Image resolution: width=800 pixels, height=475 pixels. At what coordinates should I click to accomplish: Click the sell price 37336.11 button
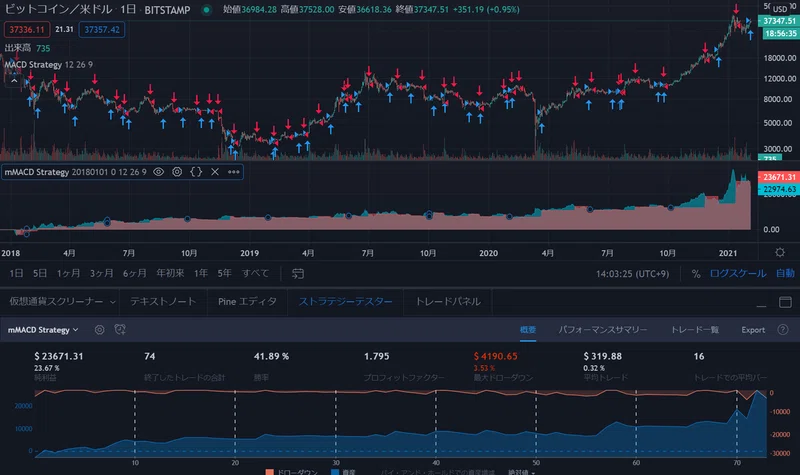click(x=27, y=30)
